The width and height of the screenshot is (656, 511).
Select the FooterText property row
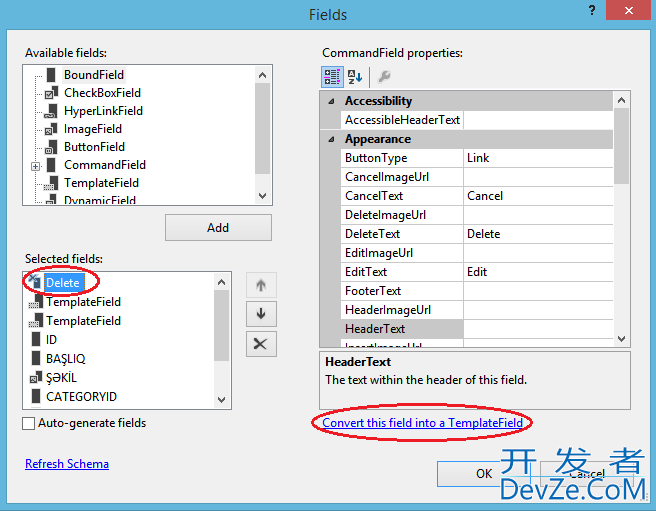point(477,291)
